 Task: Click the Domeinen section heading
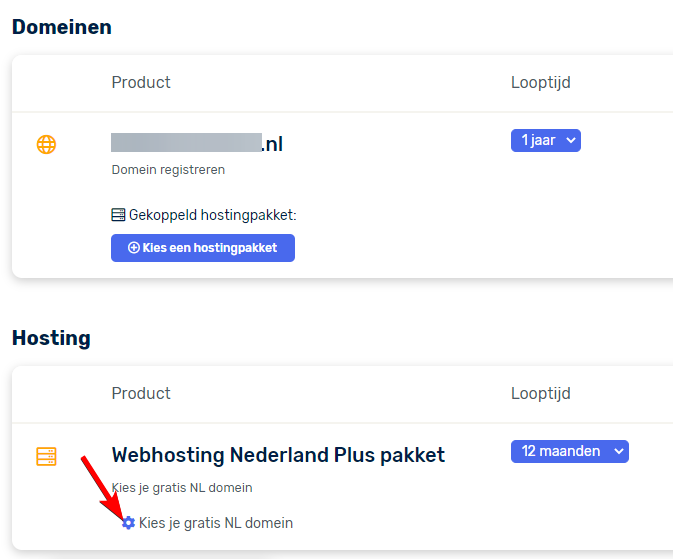pos(62,27)
